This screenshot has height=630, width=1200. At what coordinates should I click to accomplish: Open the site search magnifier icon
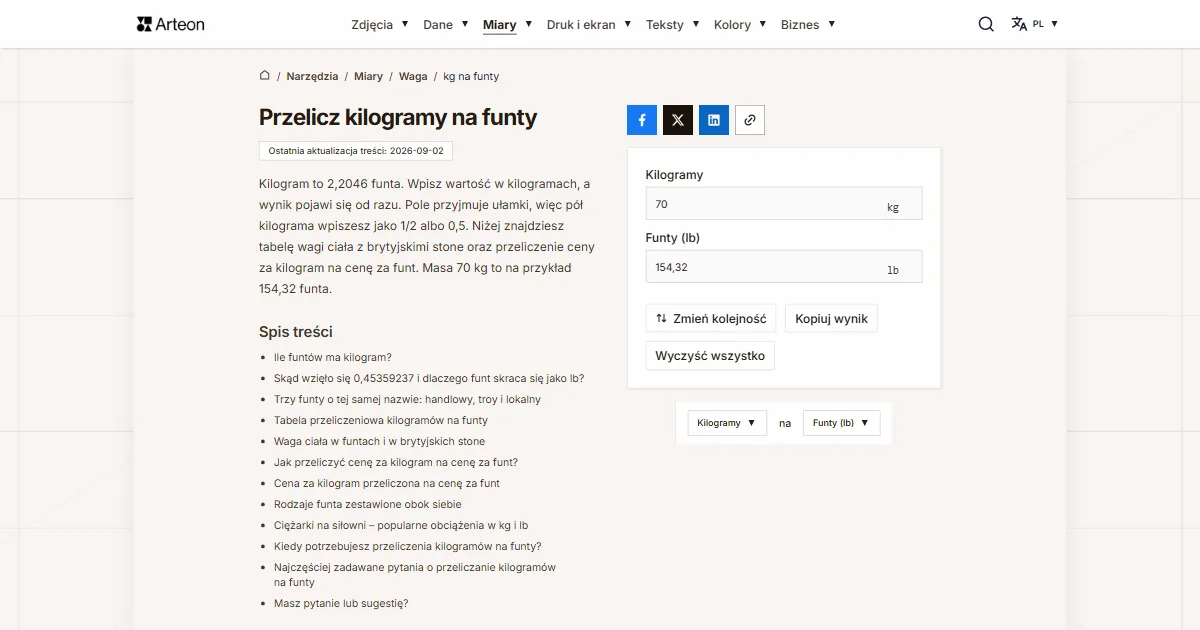tap(986, 24)
